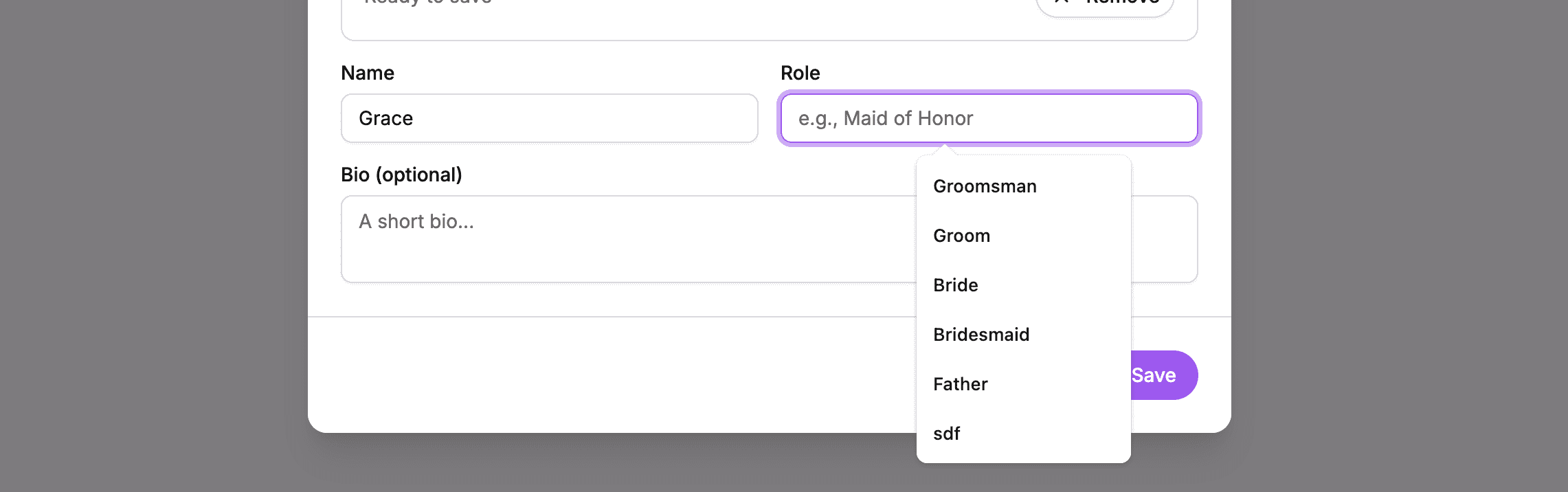The image size is (1568, 492).
Task: Select the "Bridesmaid" role option
Action: coord(981,334)
